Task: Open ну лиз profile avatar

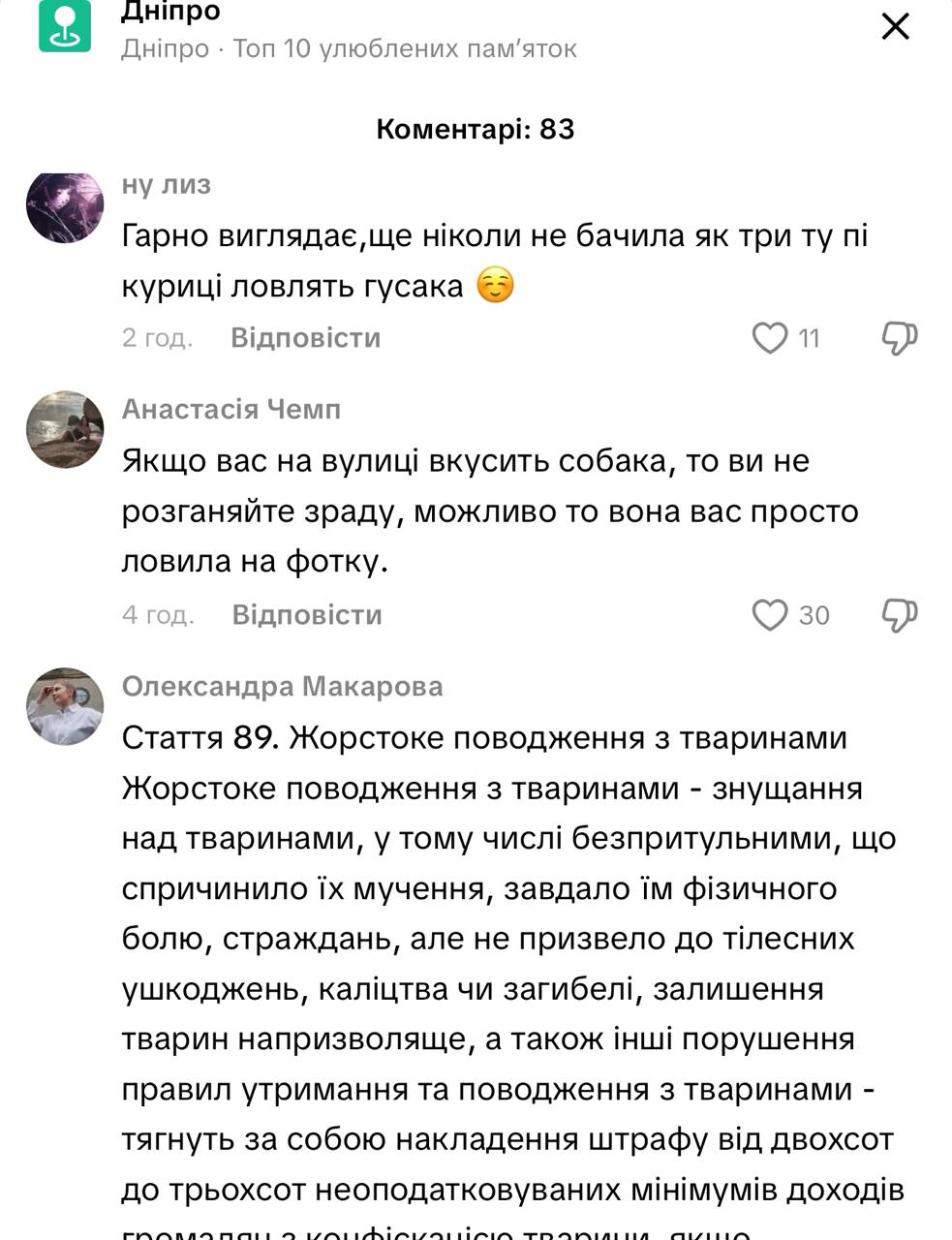Action: (65, 205)
